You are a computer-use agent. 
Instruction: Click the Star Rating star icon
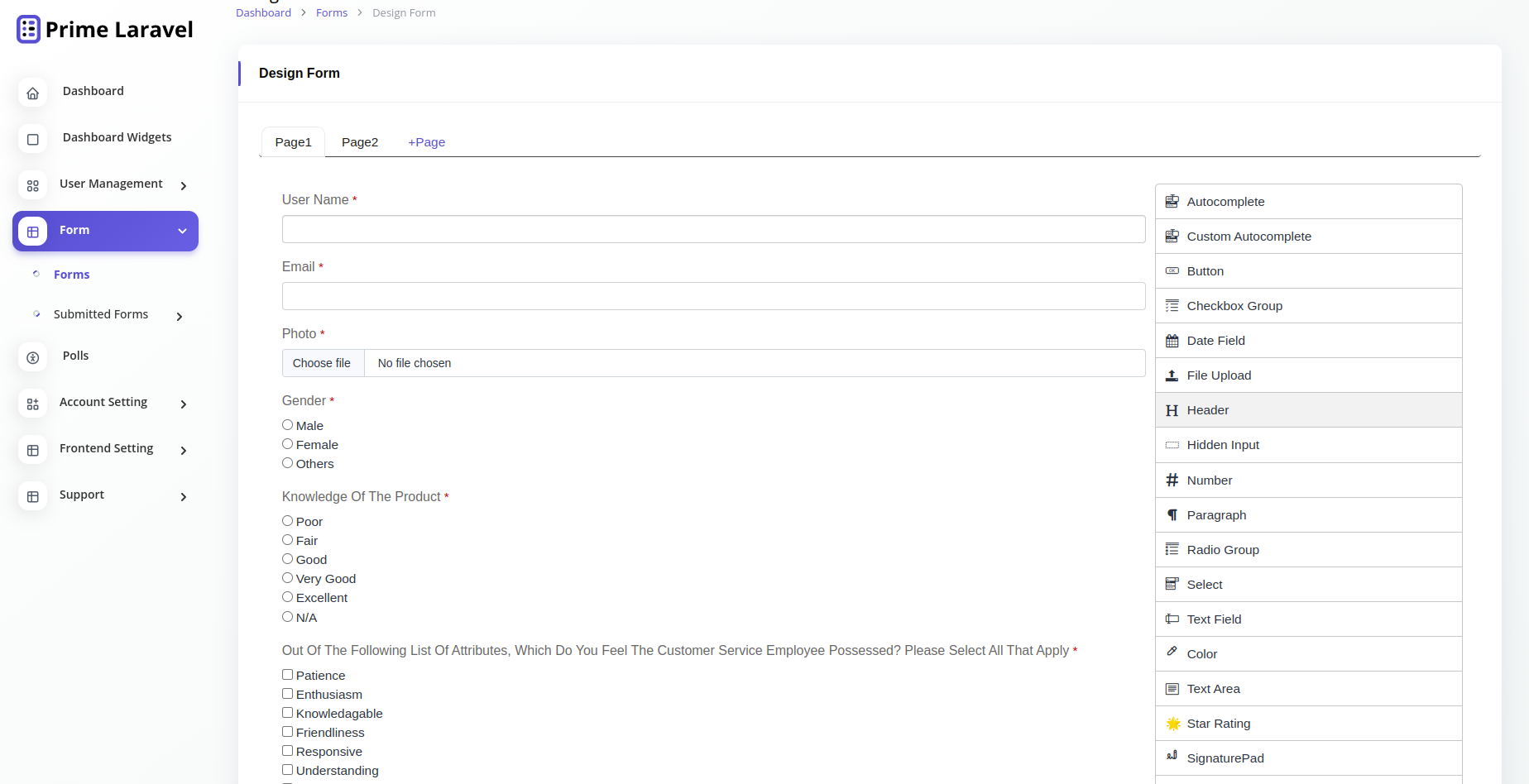(1172, 724)
